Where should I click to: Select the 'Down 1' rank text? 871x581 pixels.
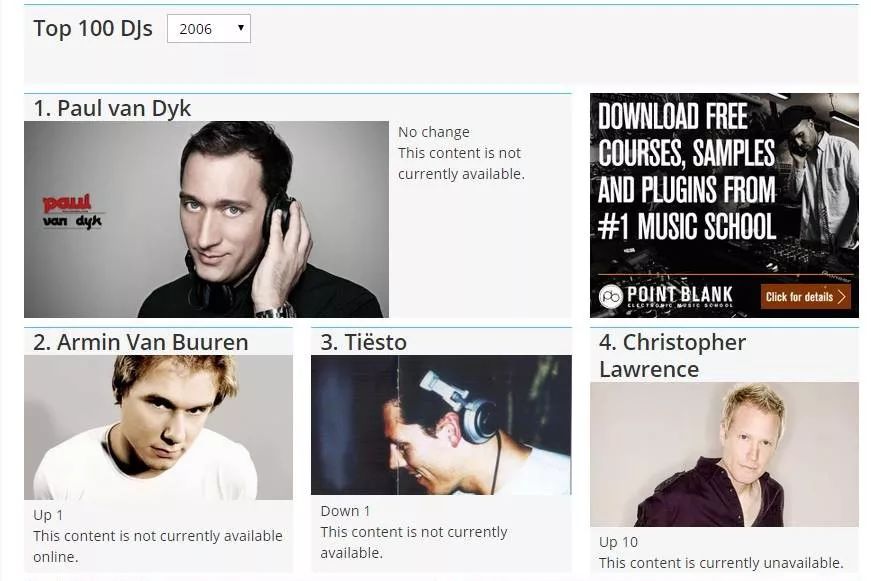click(x=345, y=511)
